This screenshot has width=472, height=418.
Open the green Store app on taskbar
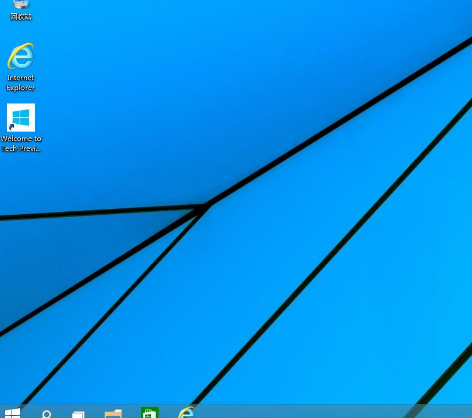click(x=150, y=413)
